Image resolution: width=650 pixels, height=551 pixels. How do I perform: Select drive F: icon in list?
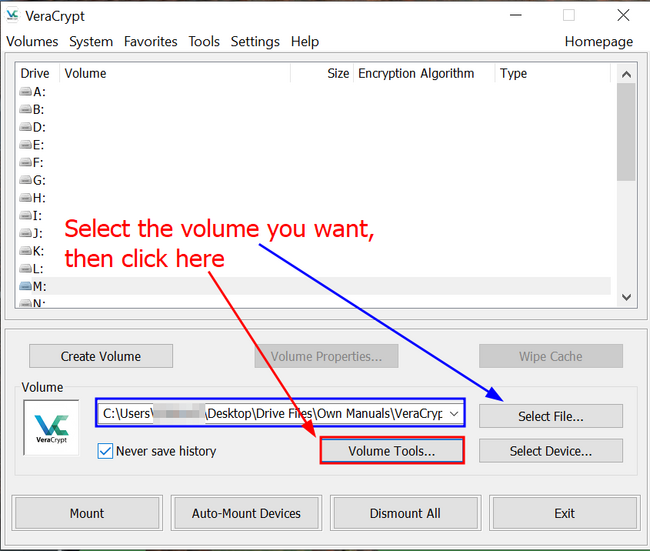tap(26, 163)
